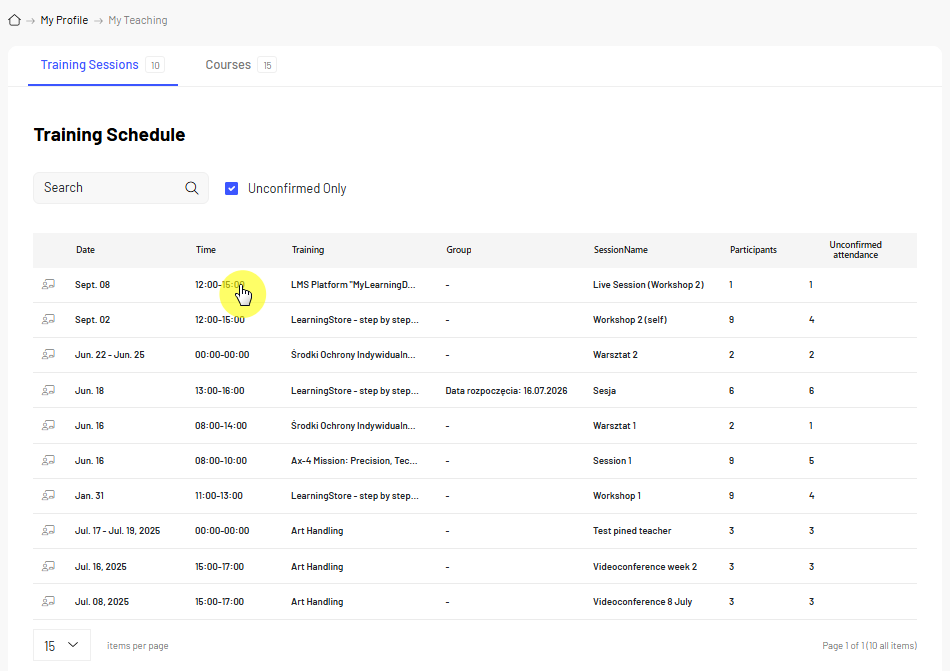Select 'Live Session (Workshop 2)' session name

click(648, 285)
